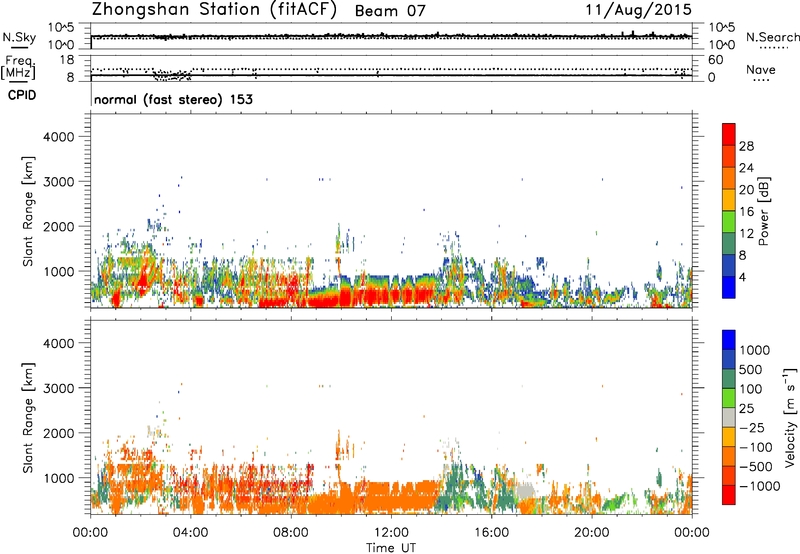Select the '4' power colorbar label
Image resolution: width=800 pixels, height=554 pixels.
pos(742,278)
